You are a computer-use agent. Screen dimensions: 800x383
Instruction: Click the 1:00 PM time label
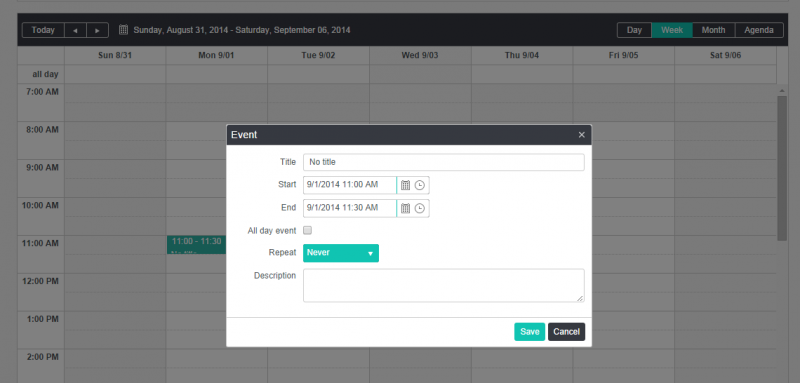[42, 319]
